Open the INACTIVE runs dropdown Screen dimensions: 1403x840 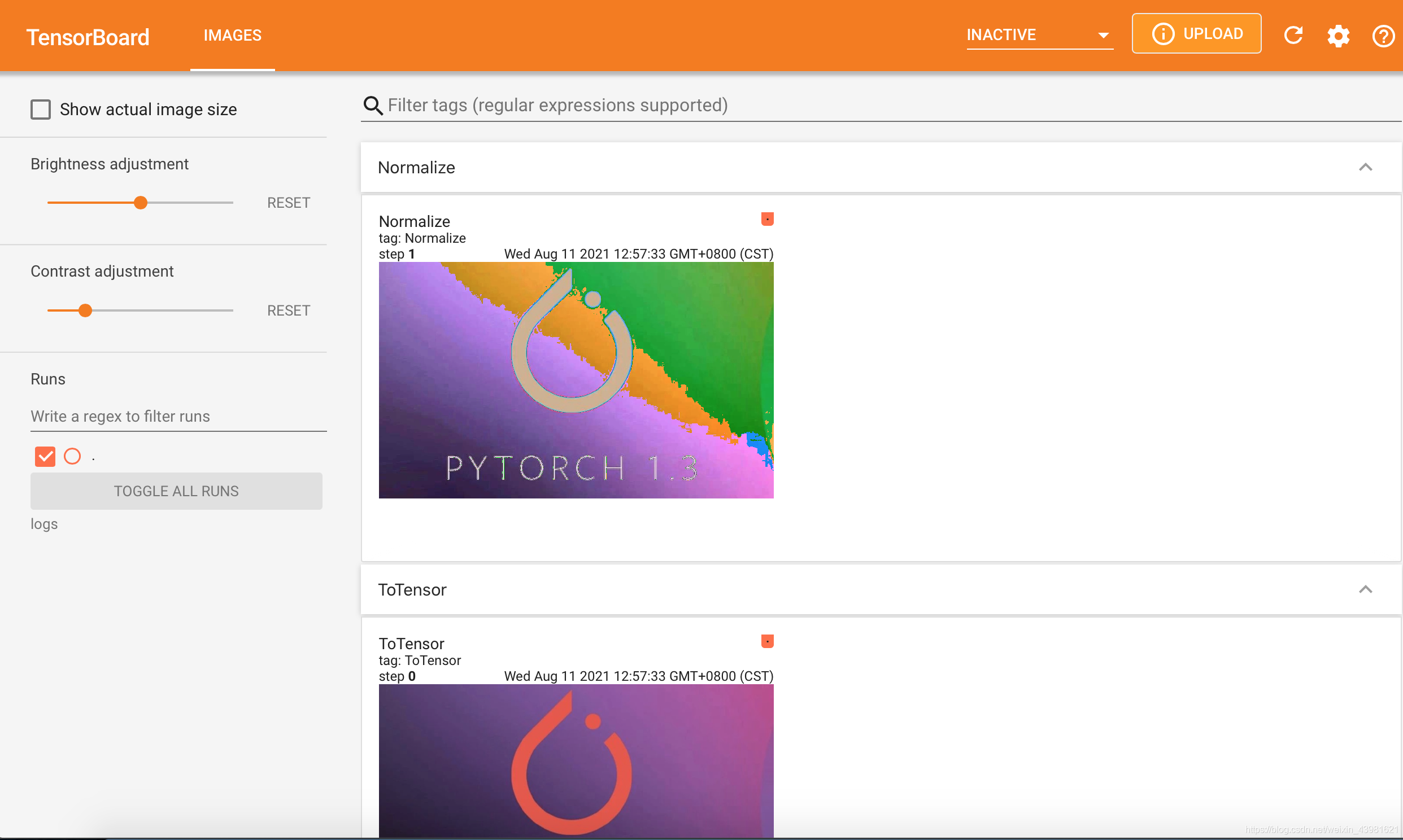click(1035, 34)
